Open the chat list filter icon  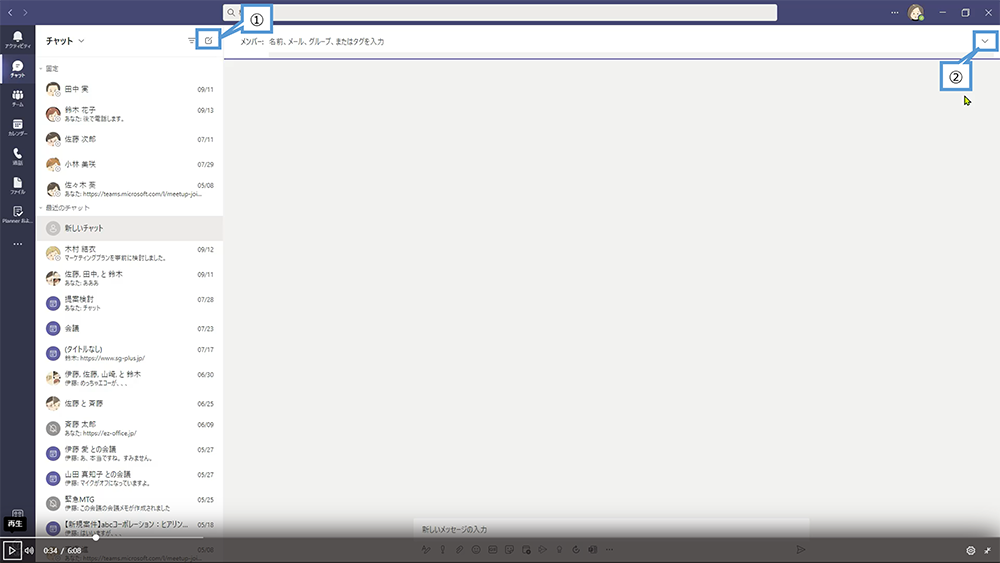click(x=191, y=40)
